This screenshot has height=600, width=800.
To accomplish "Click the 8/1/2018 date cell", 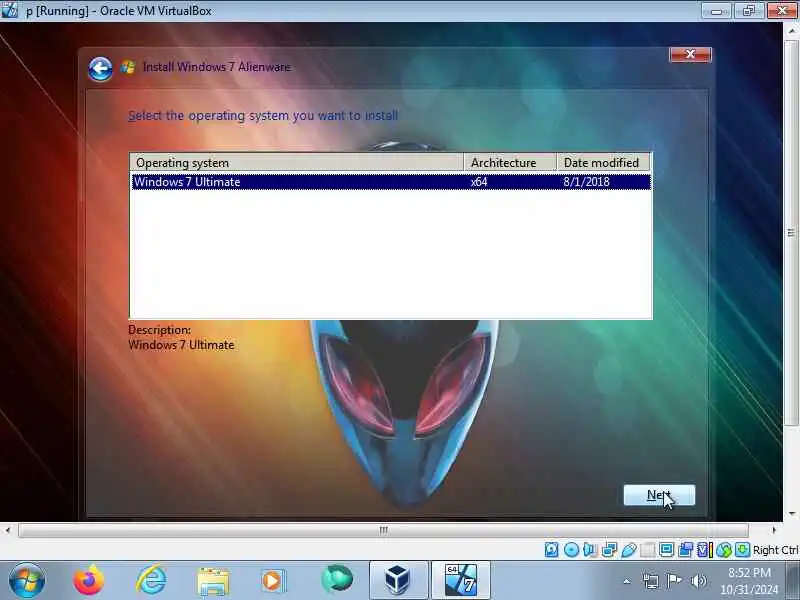I will tap(586, 182).
